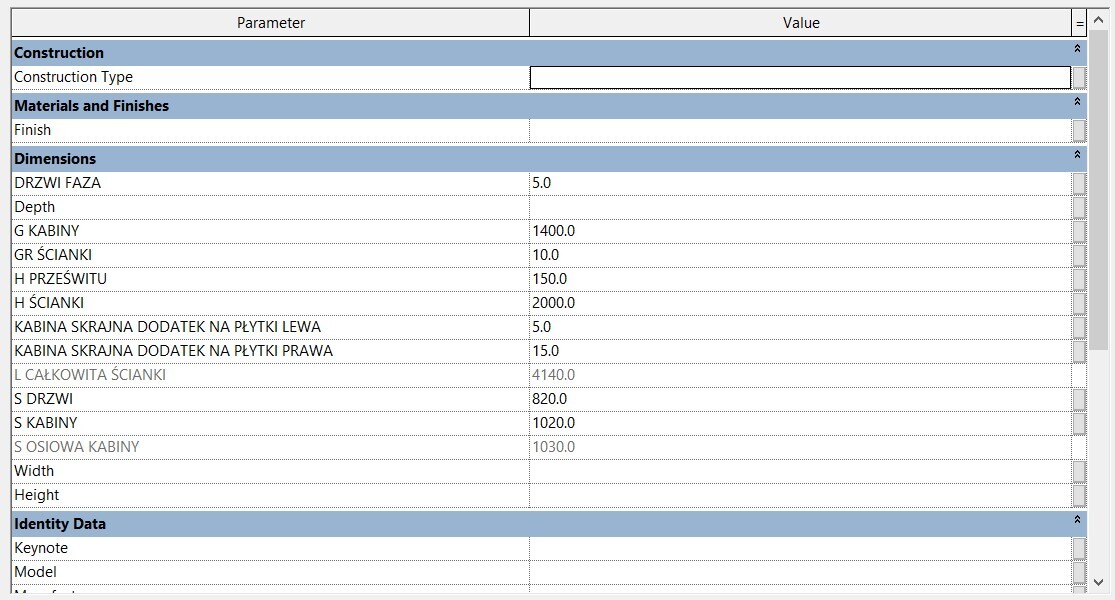The width and height of the screenshot is (1115, 600).
Task: Collapse the Identity Data group
Action: [1077, 521]
